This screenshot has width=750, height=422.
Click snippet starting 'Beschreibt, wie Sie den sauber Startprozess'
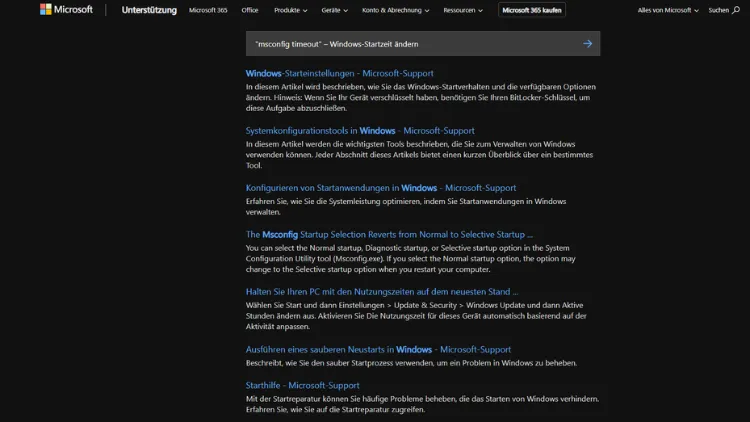tap(411, 363)
